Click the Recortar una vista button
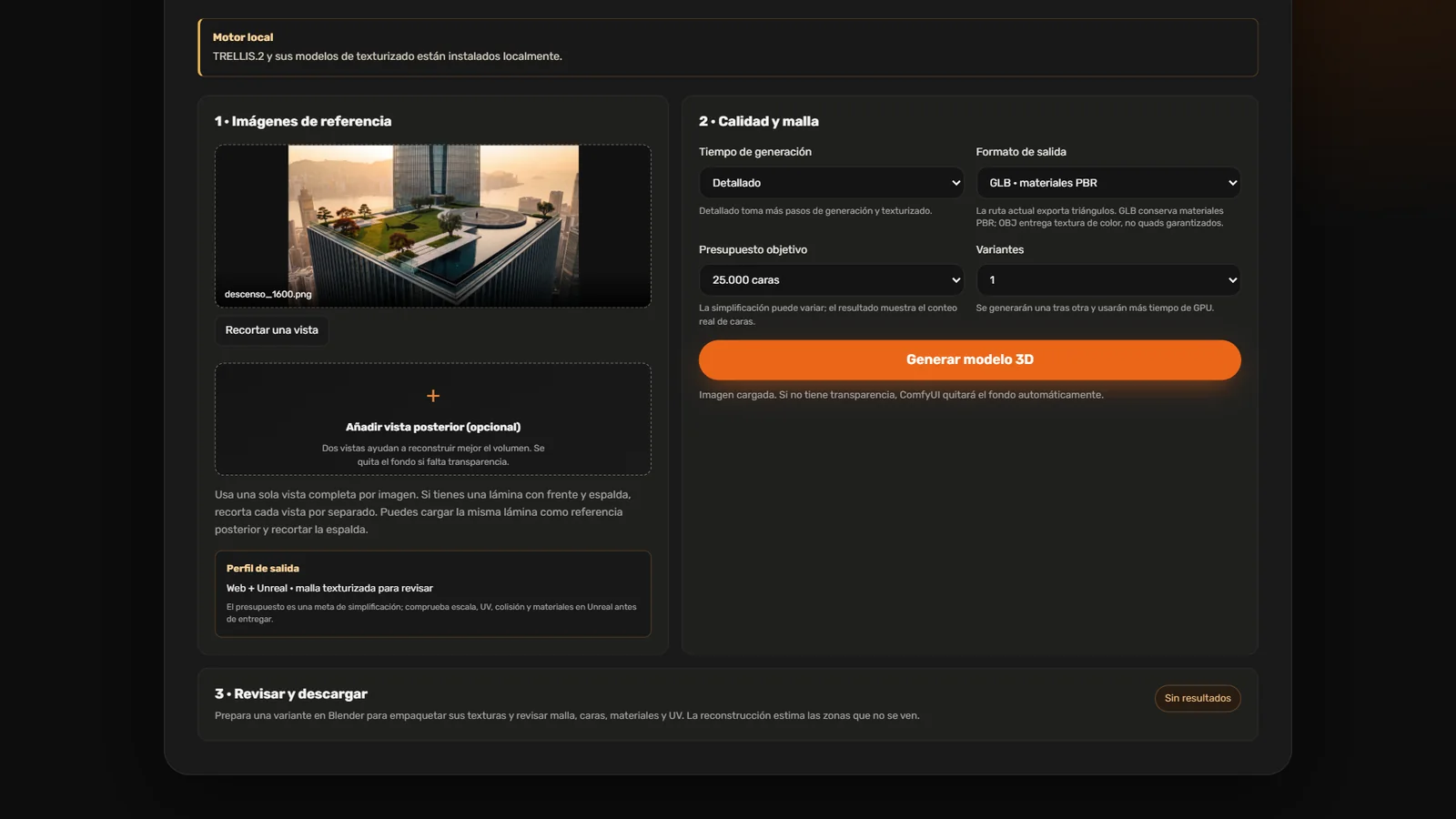Screen dimensions: 1456x819 (x=271, y=330)
